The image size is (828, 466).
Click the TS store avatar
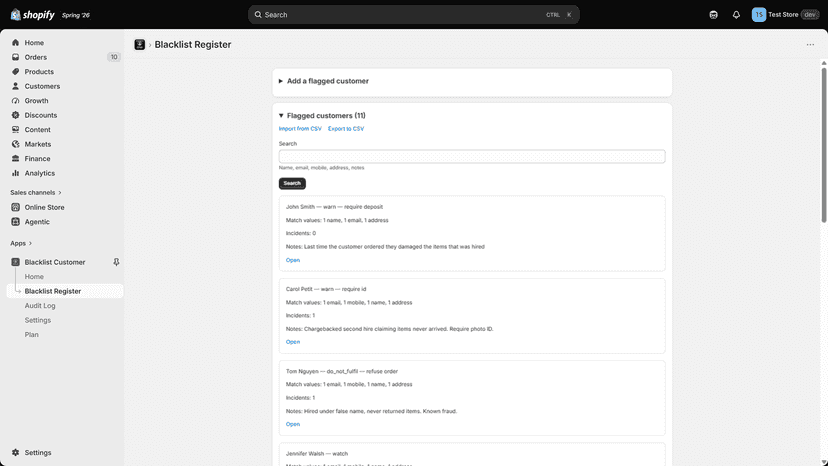759,15
